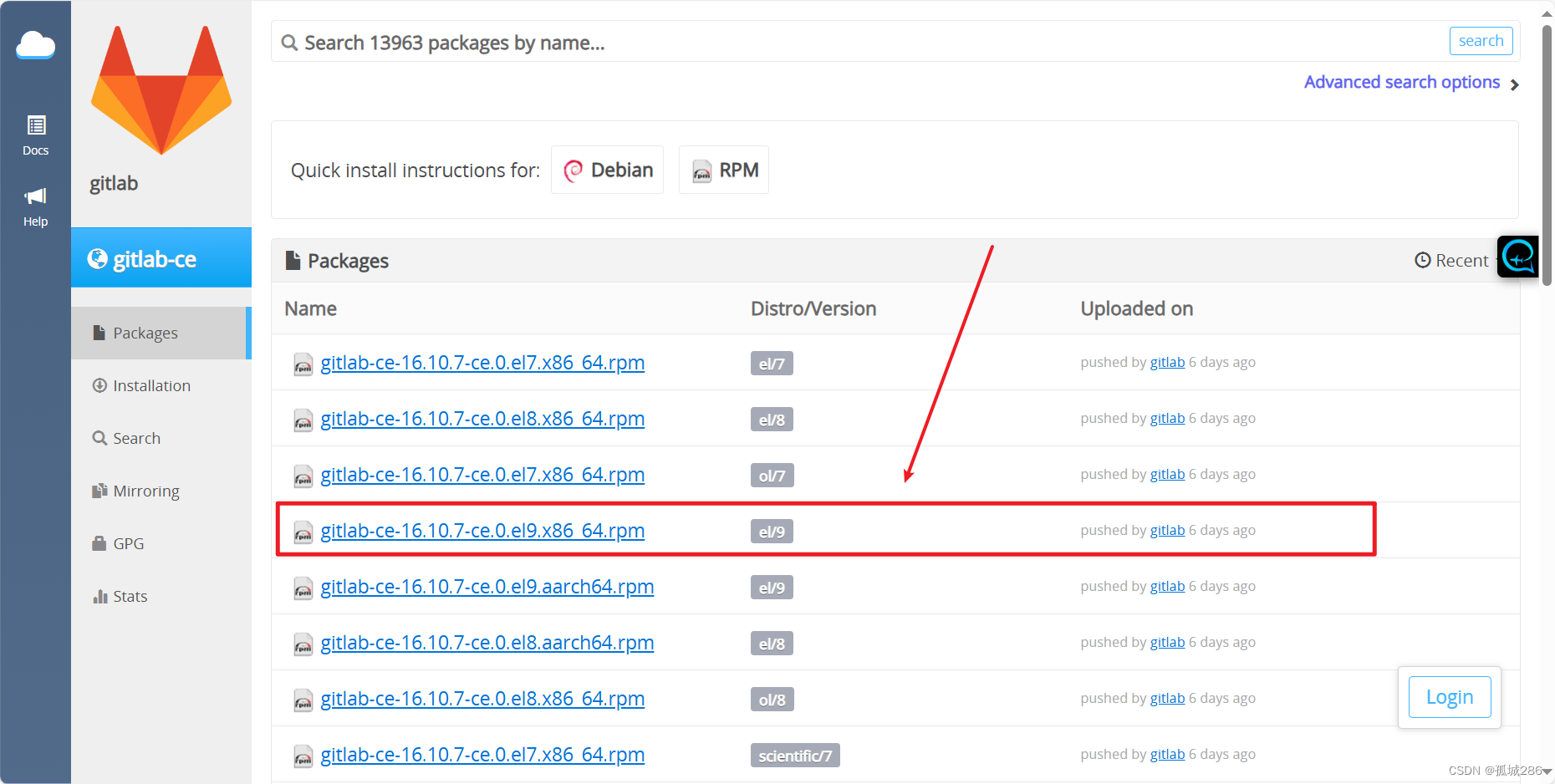
Task: Click the ol/7 distro badge
Action: pyautogui.click(x=772, y=476)
